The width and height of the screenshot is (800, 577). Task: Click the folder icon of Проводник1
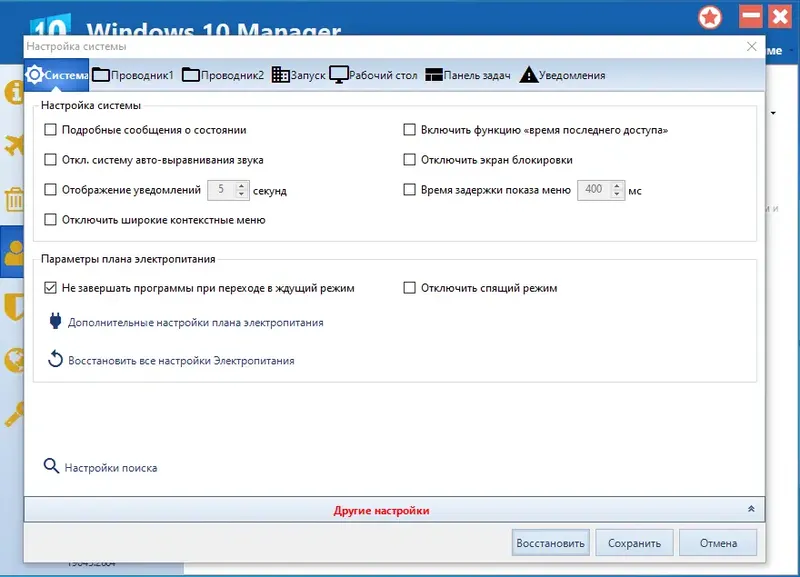pos(101,74)
